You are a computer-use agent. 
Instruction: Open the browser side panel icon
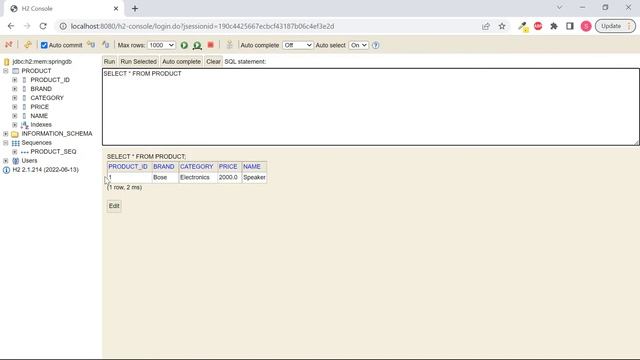(x=570, y=26)
